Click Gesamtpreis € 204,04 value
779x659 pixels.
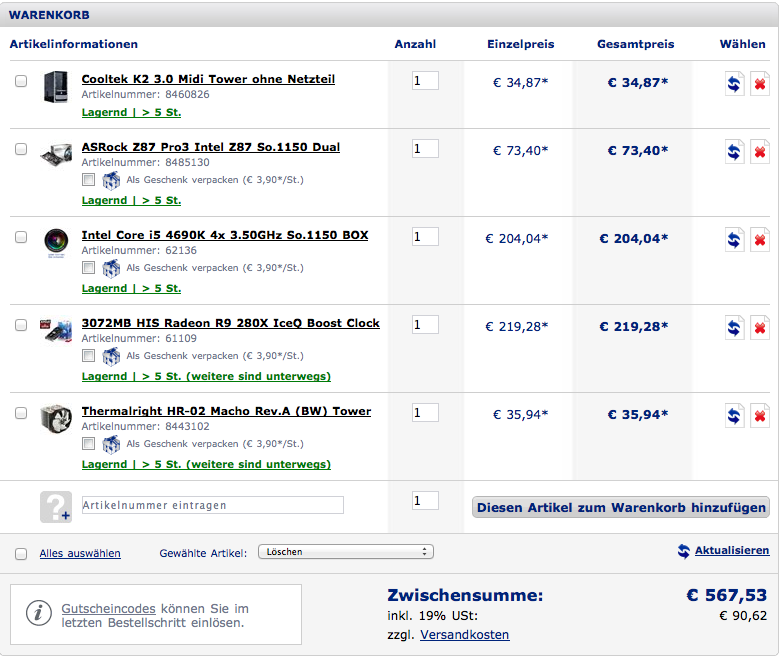[634, 239]
